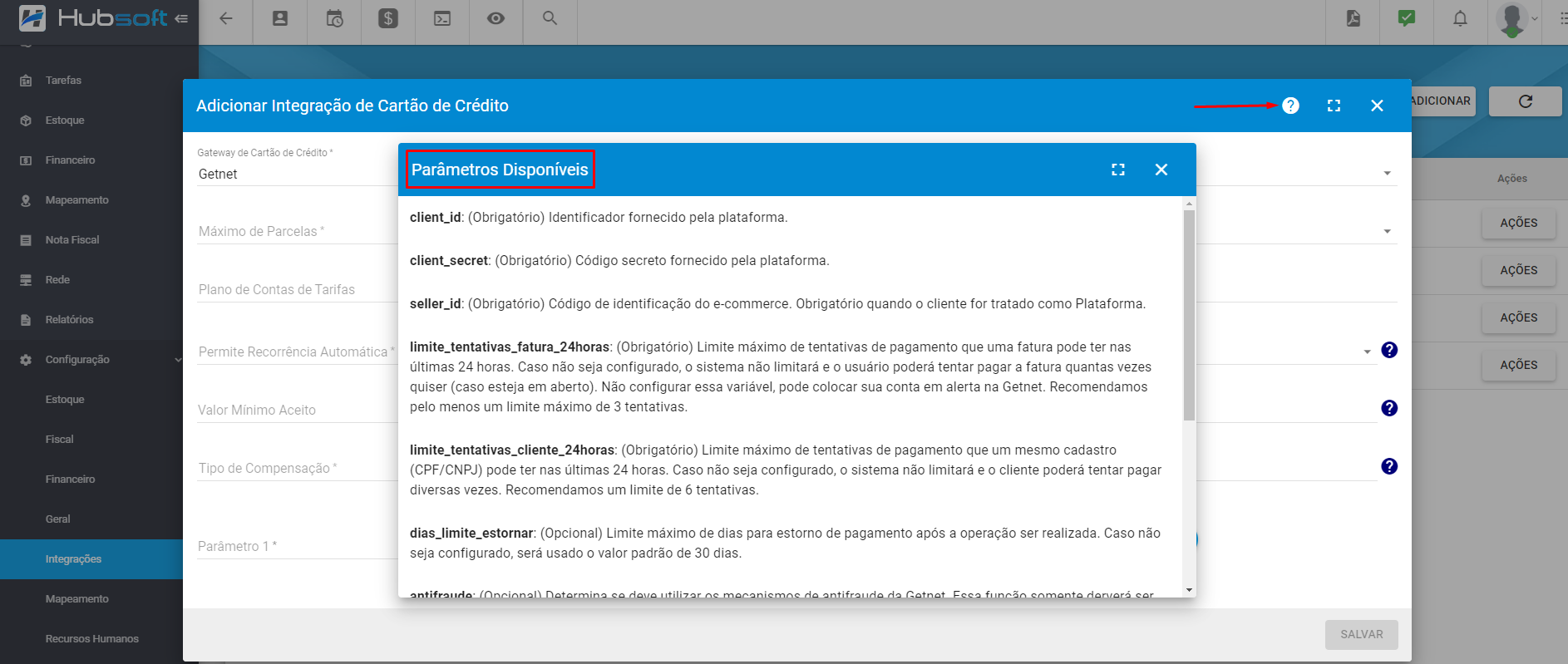Image resolution: width=1568 pixels, height=664 pixels.
Task: Collapse the sidebar with the arrow icon
Action: click(181, 18)
